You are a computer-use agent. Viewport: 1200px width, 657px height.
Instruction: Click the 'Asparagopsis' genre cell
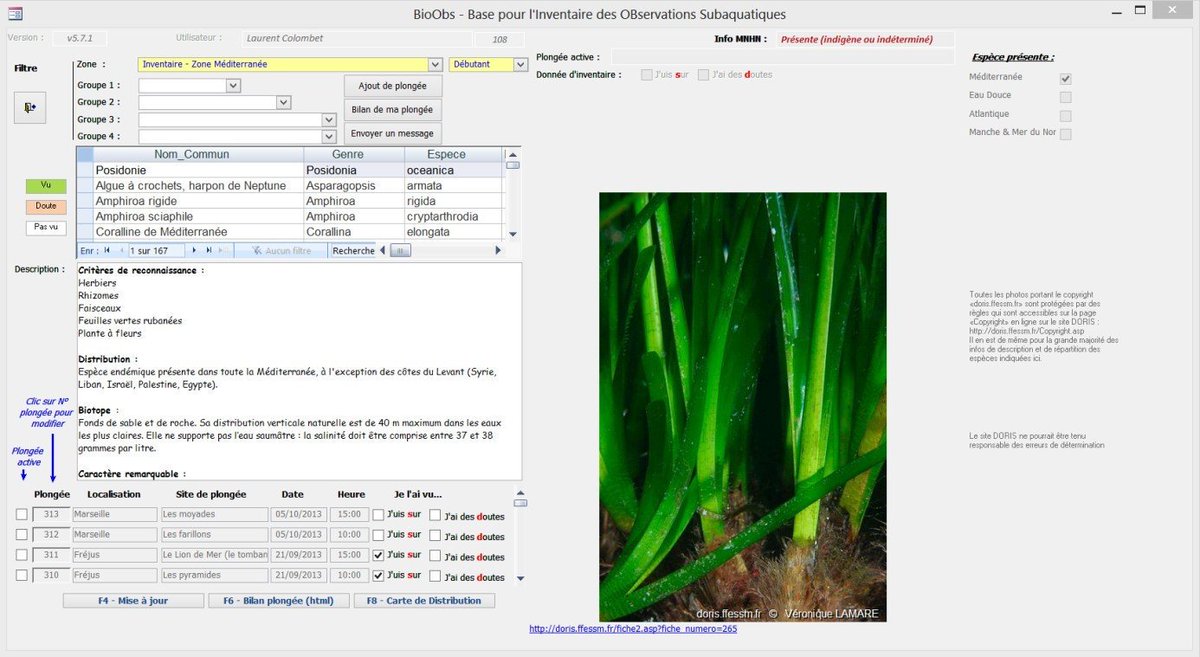click(354, 186)
